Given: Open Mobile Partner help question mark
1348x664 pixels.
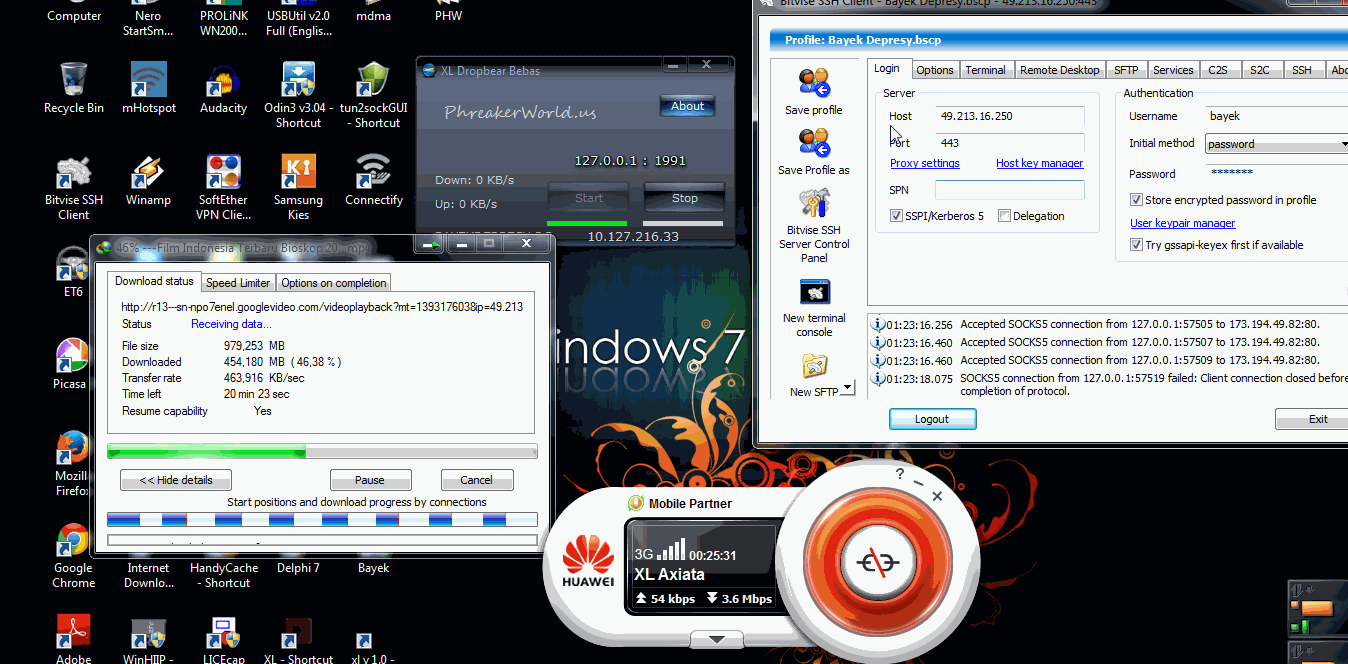Looking at the screenshot, I should pos(900,474).
